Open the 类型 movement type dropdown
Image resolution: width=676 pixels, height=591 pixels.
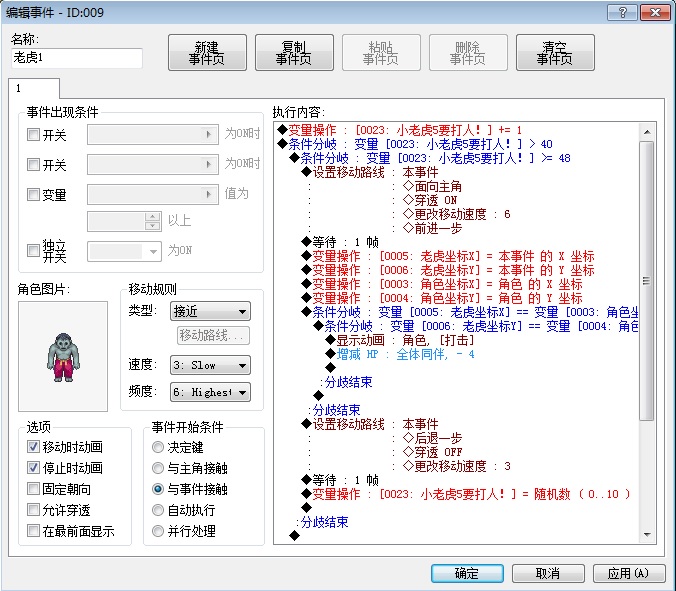pos(210,311)
